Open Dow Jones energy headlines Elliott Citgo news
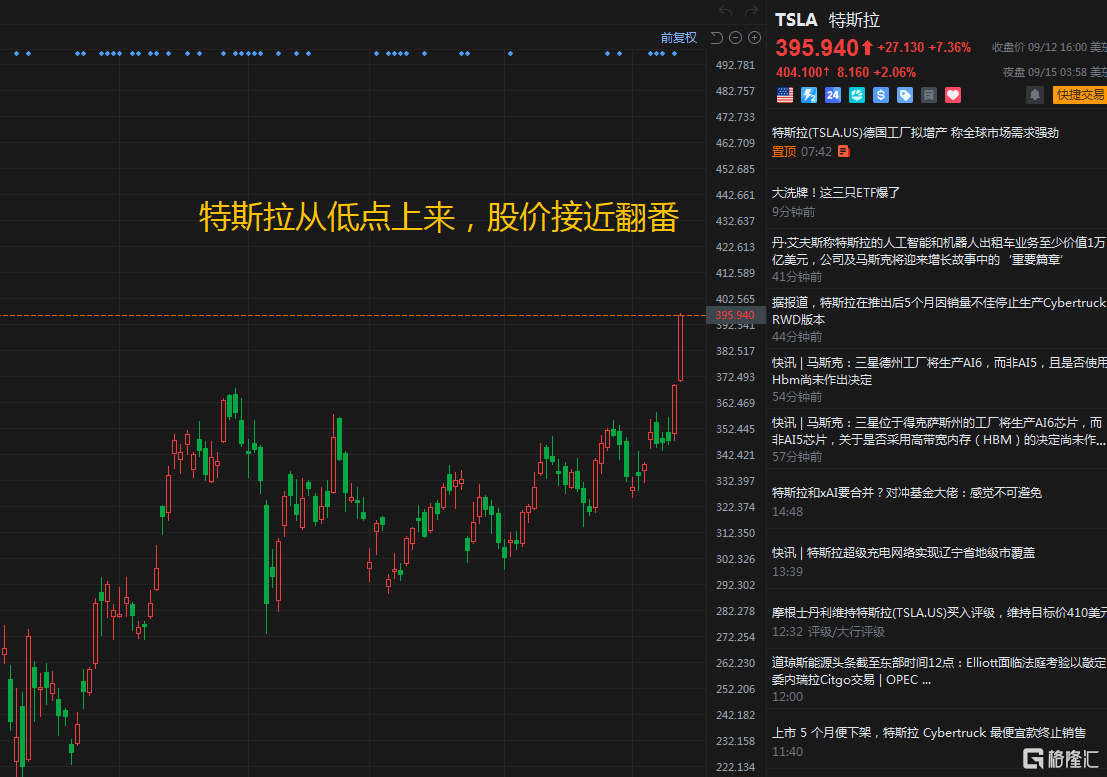 (938, 670)
